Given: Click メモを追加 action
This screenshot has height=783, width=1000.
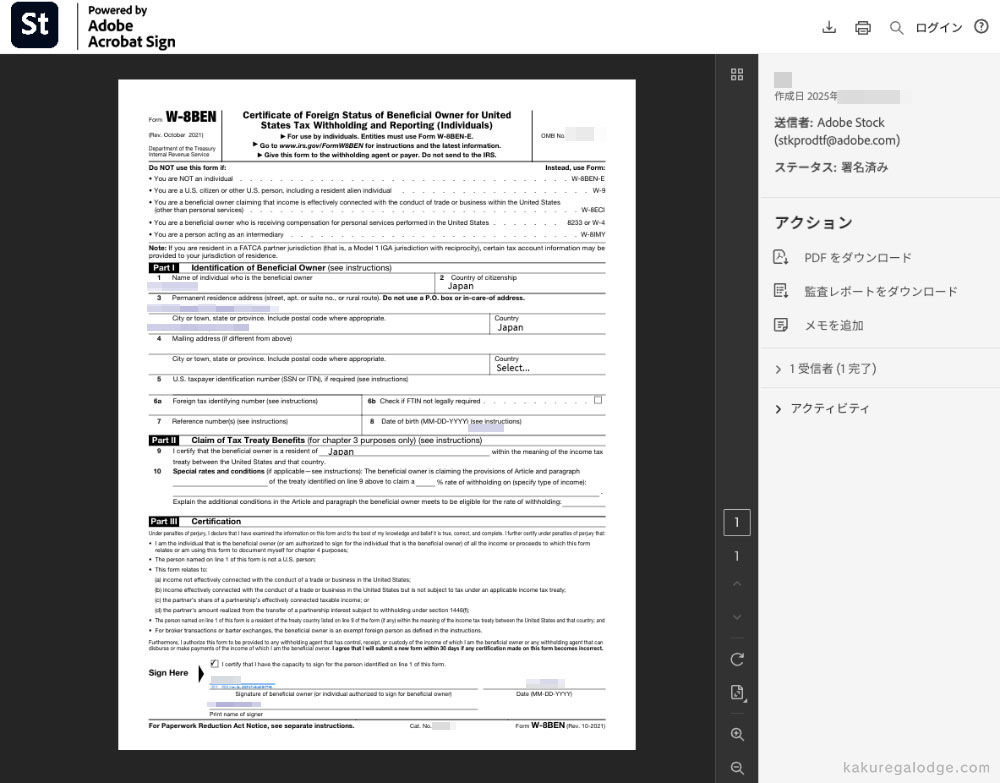Looking at the screenshot, I should point(833,326).
